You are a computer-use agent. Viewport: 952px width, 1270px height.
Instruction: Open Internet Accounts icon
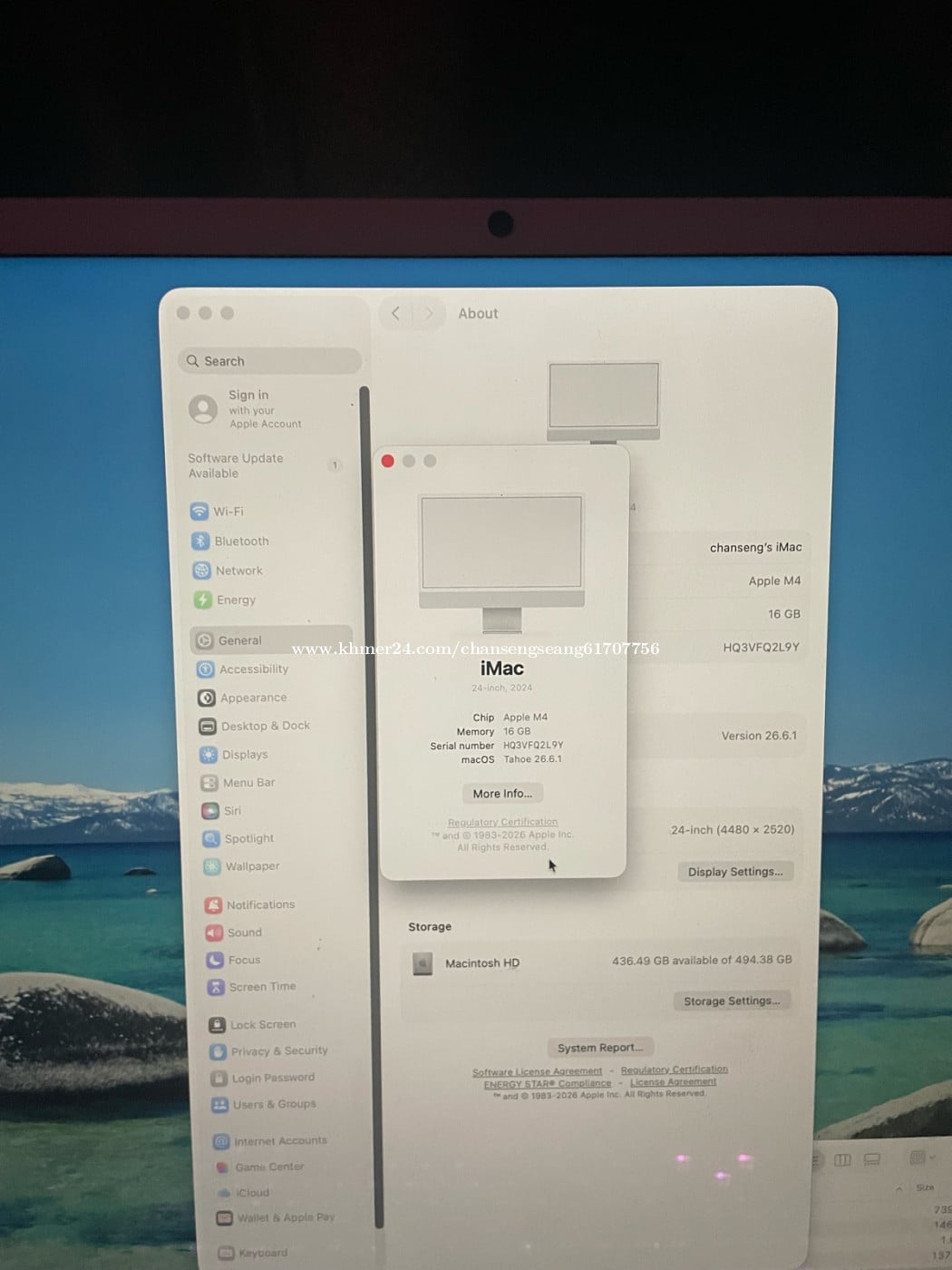[x=220, y=1141]
